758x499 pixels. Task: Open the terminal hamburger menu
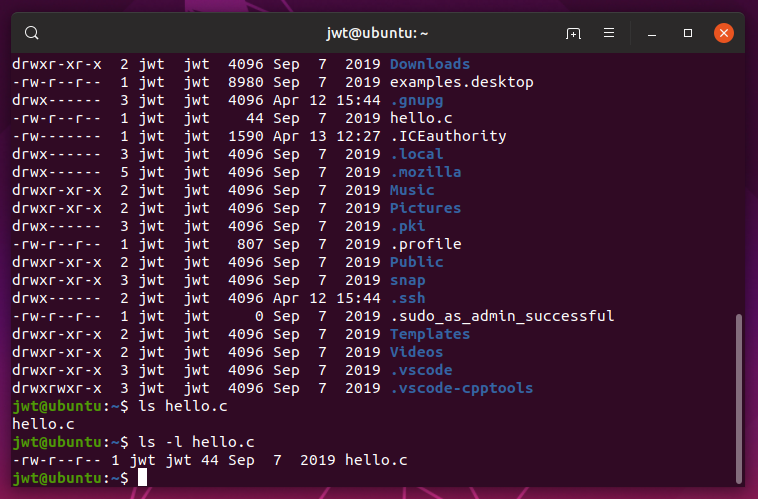point(609,33)
